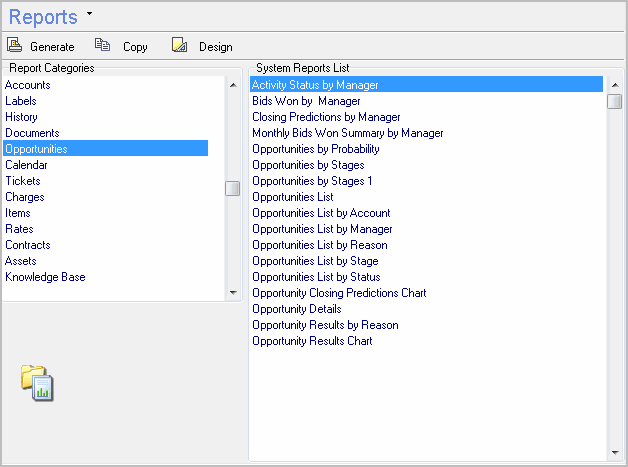The image size is (628, 467).
Task: Choose Knowledge Base category
Action: click(45, 277)
